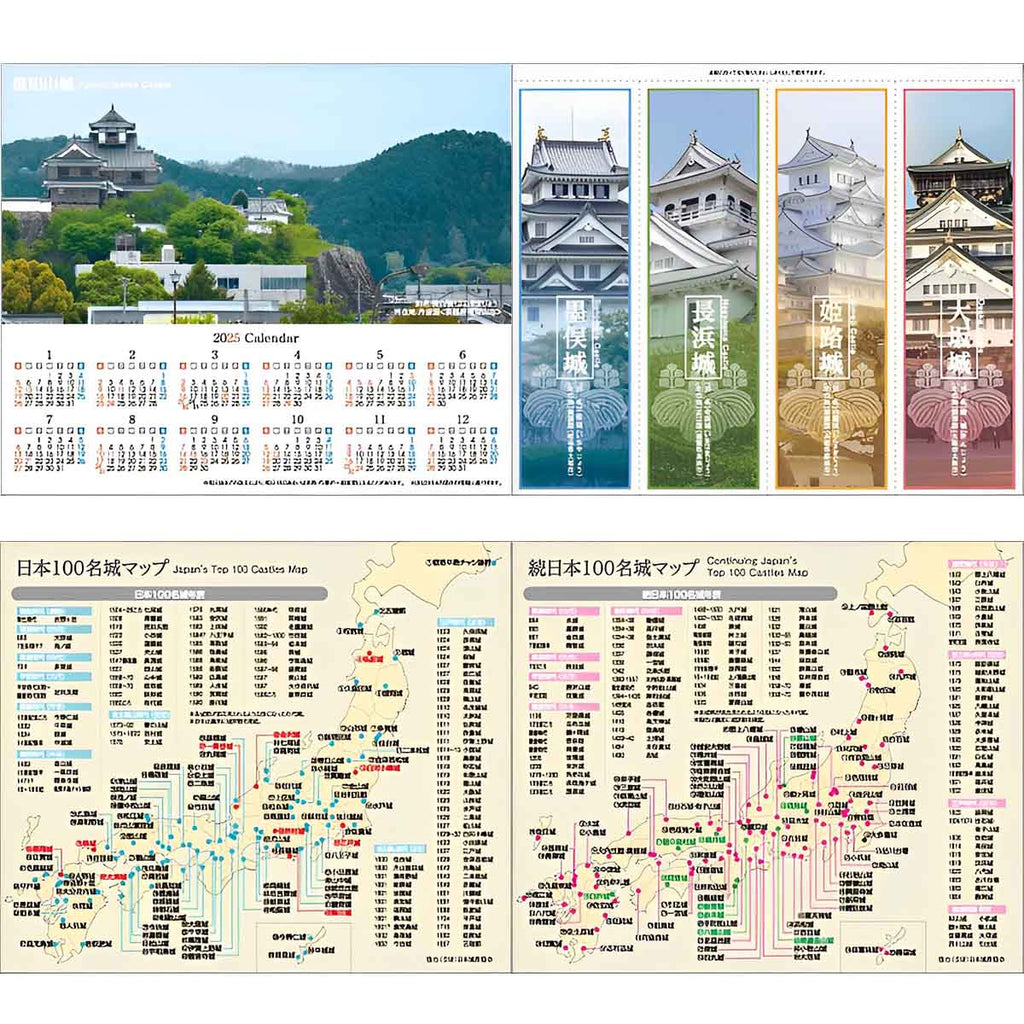
Task: Click the gray chronology header bar on right map
Action: pyautogui.click(x=680, y=594)
